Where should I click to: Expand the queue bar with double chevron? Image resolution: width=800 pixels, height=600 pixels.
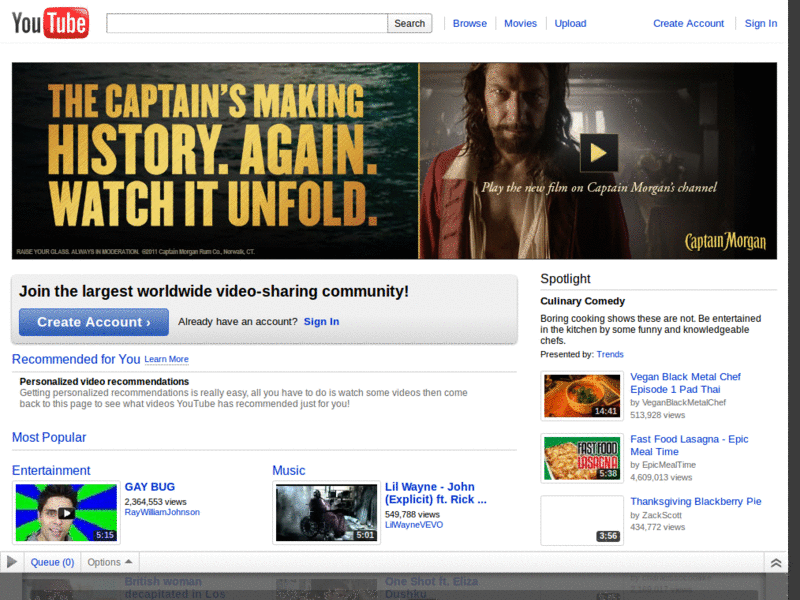776,563
